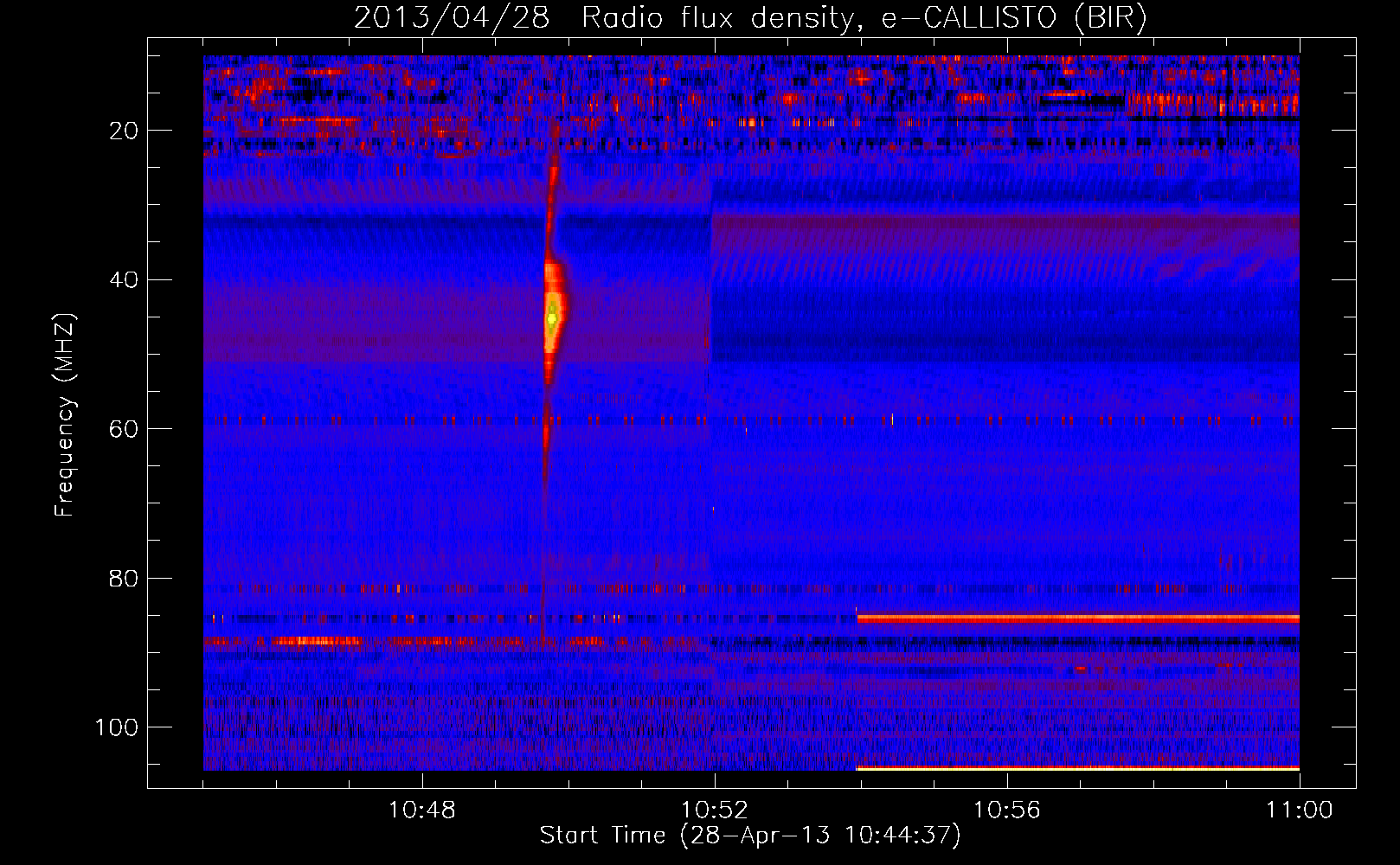
Task: Click the '10:56' time tick label
Action: pyautogui.click(x=1007, y=811)
